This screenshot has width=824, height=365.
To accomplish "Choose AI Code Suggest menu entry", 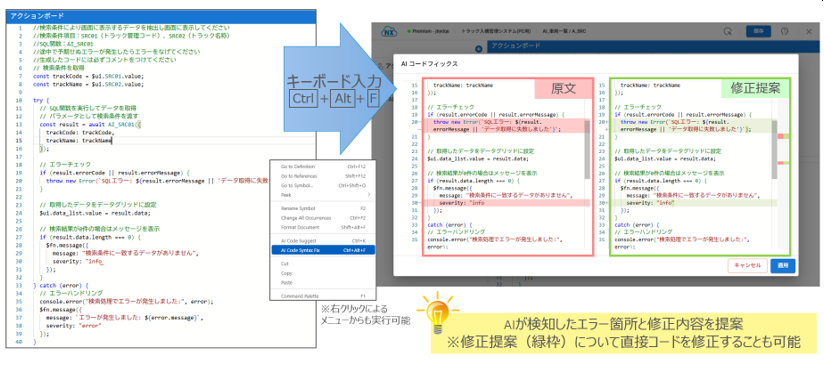I will click(x=323, y=241).
